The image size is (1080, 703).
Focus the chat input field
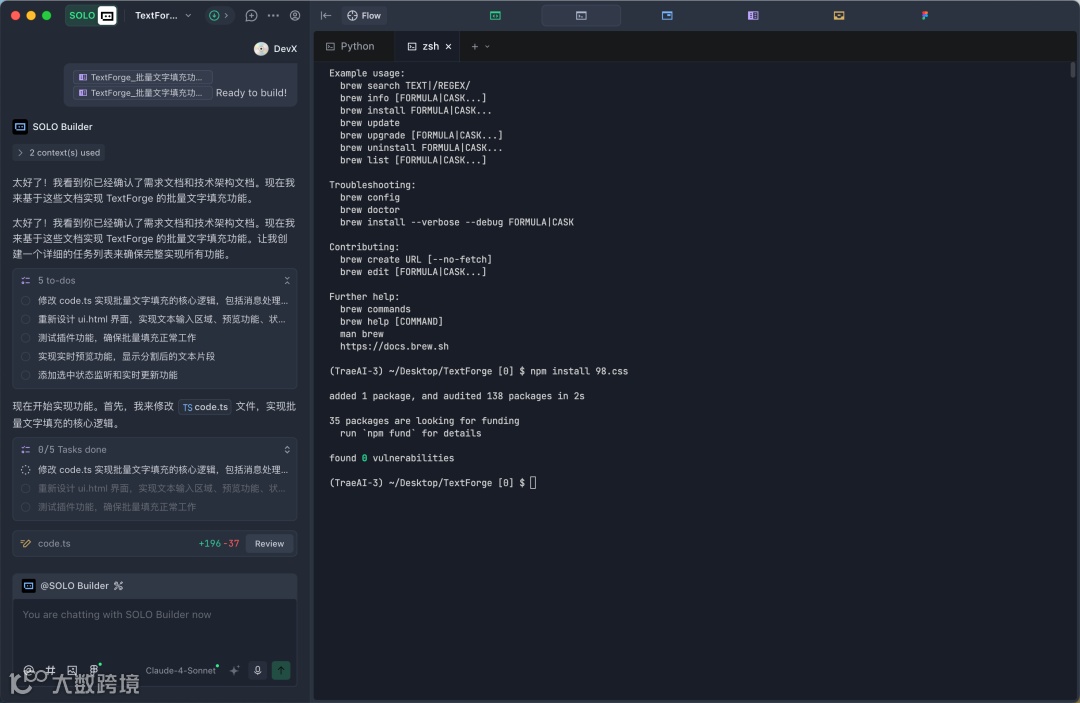click(x=154, y=627)
